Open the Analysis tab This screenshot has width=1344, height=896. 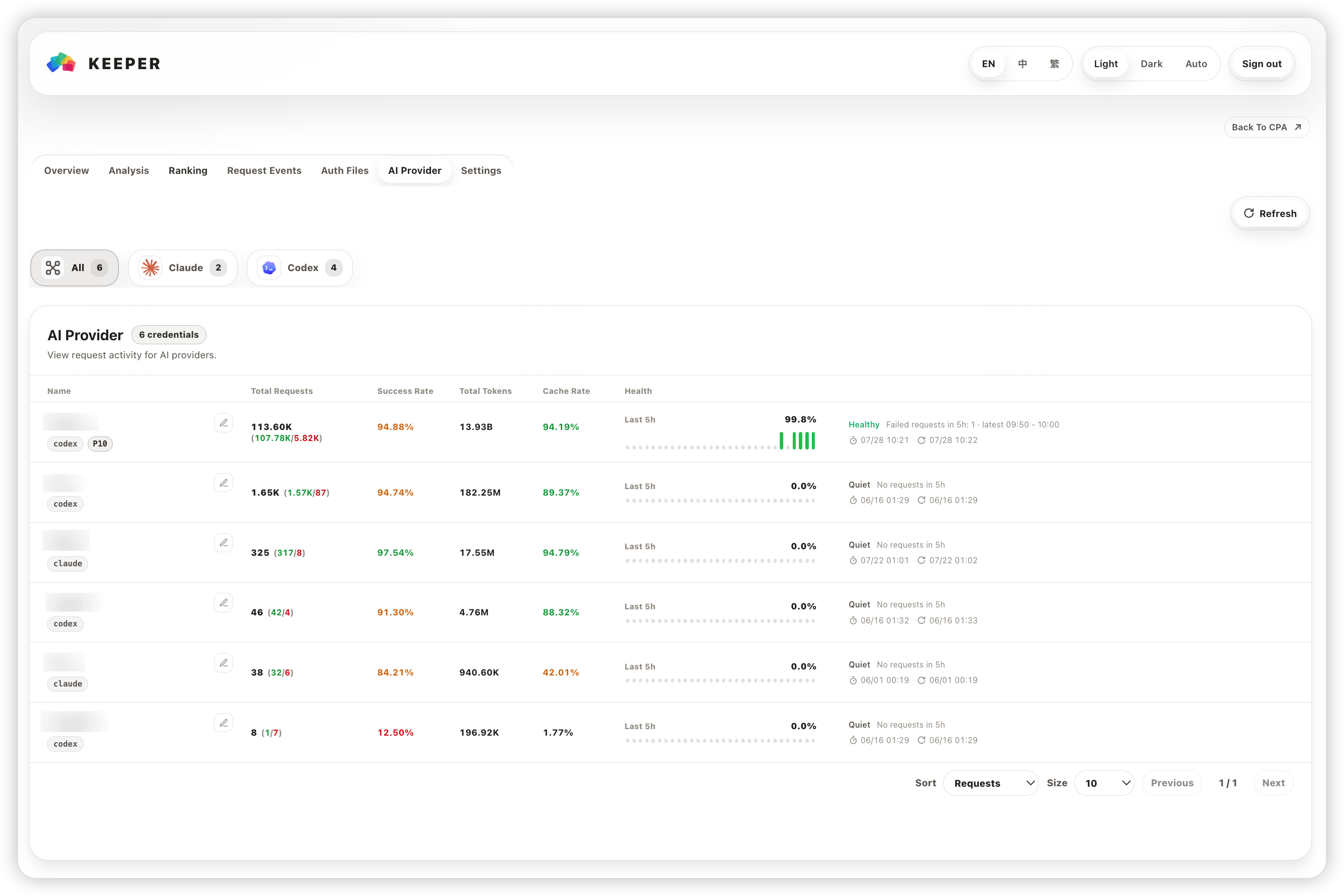coord(129,170)
